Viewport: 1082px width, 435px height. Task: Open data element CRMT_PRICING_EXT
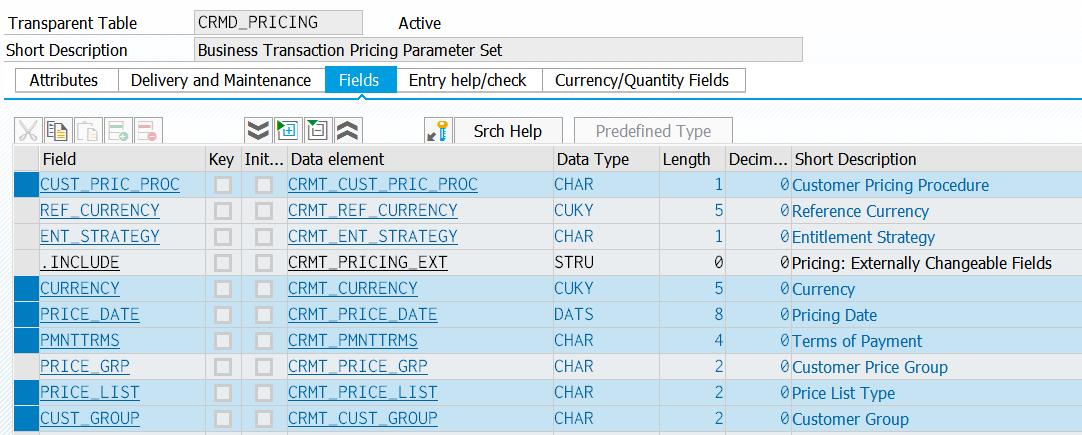point(368,263)
